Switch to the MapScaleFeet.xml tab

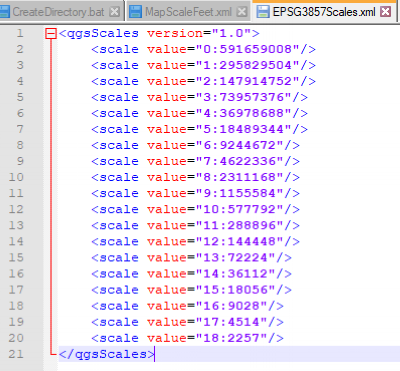[x=188, y=12]
